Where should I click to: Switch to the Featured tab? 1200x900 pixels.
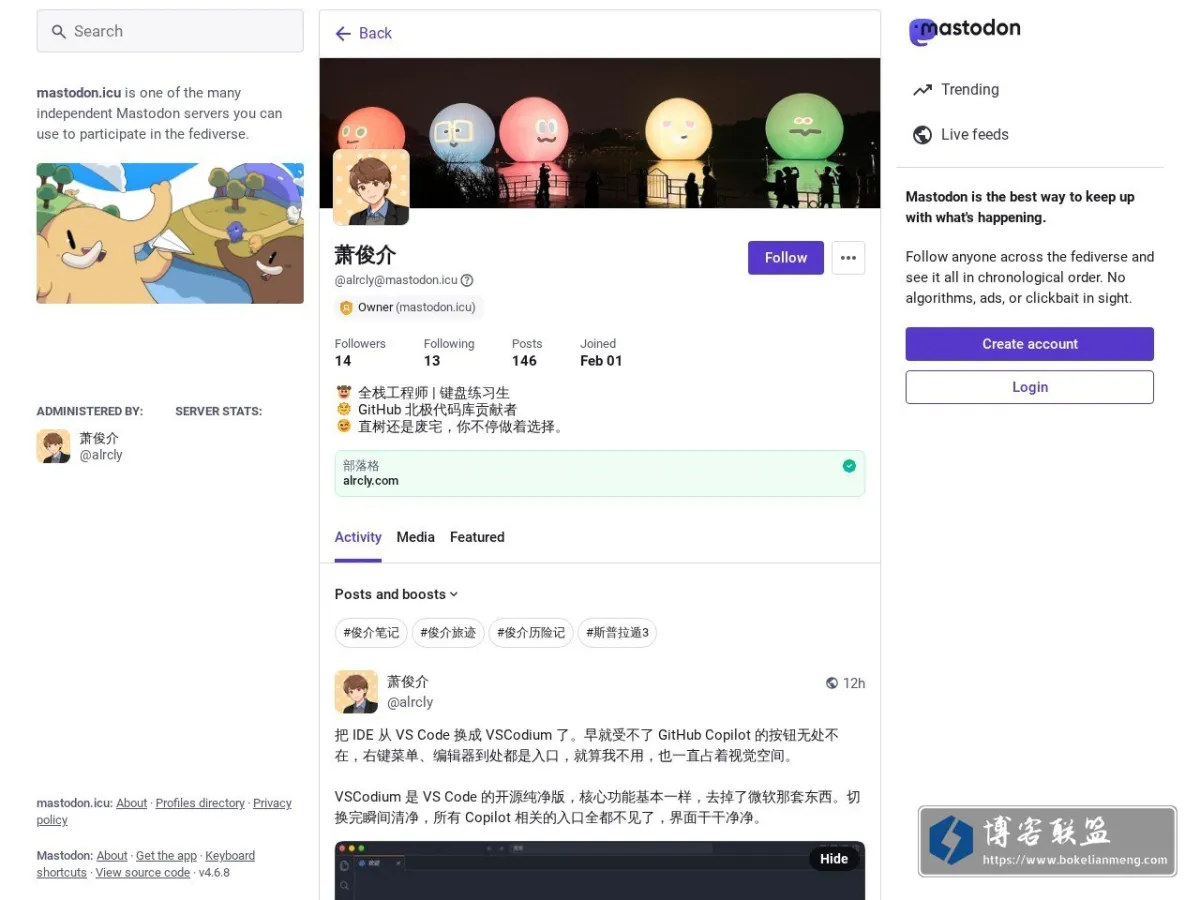(477, 537)
